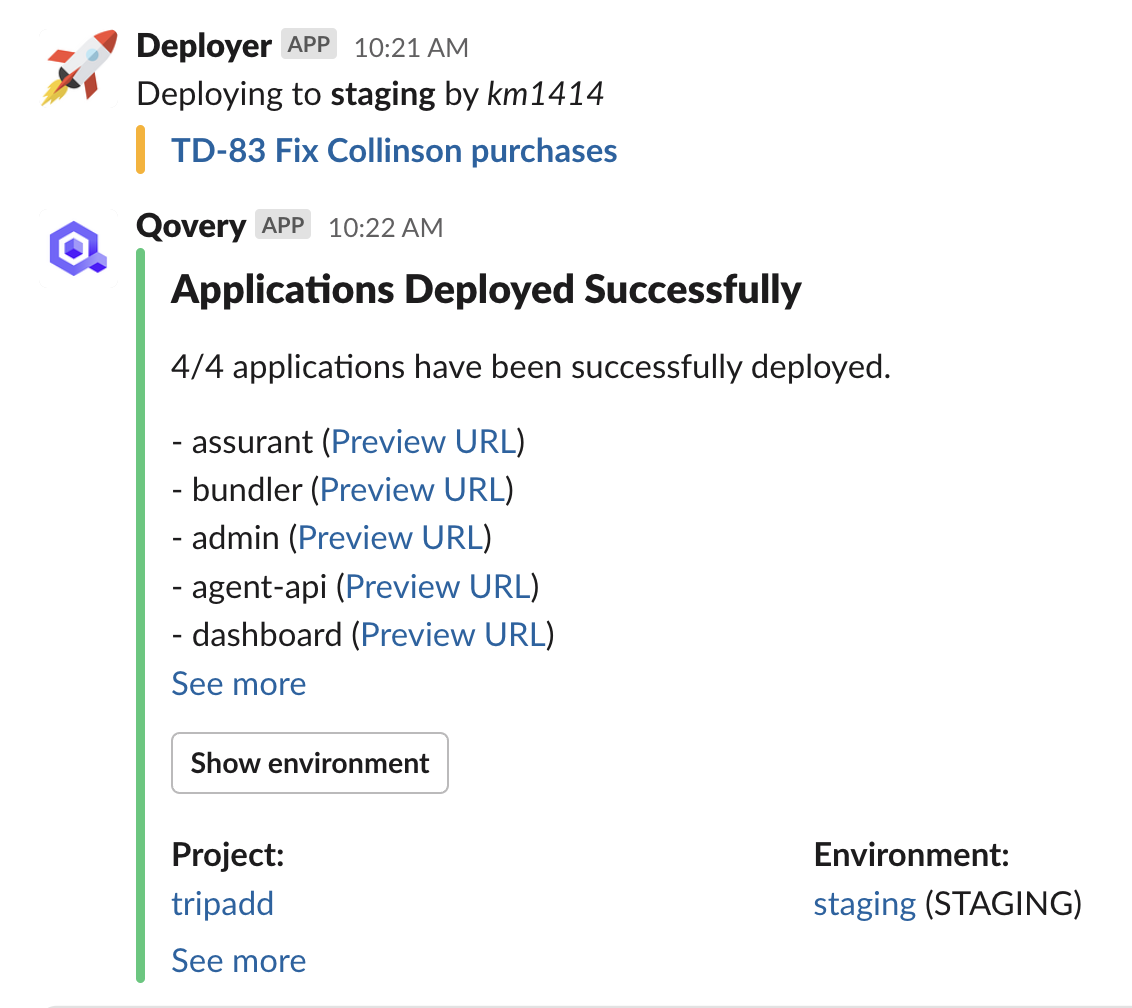This screenshot has height=1008, width=1132.
Task: Open admin Preview URL link
Action: click(391, 538)
